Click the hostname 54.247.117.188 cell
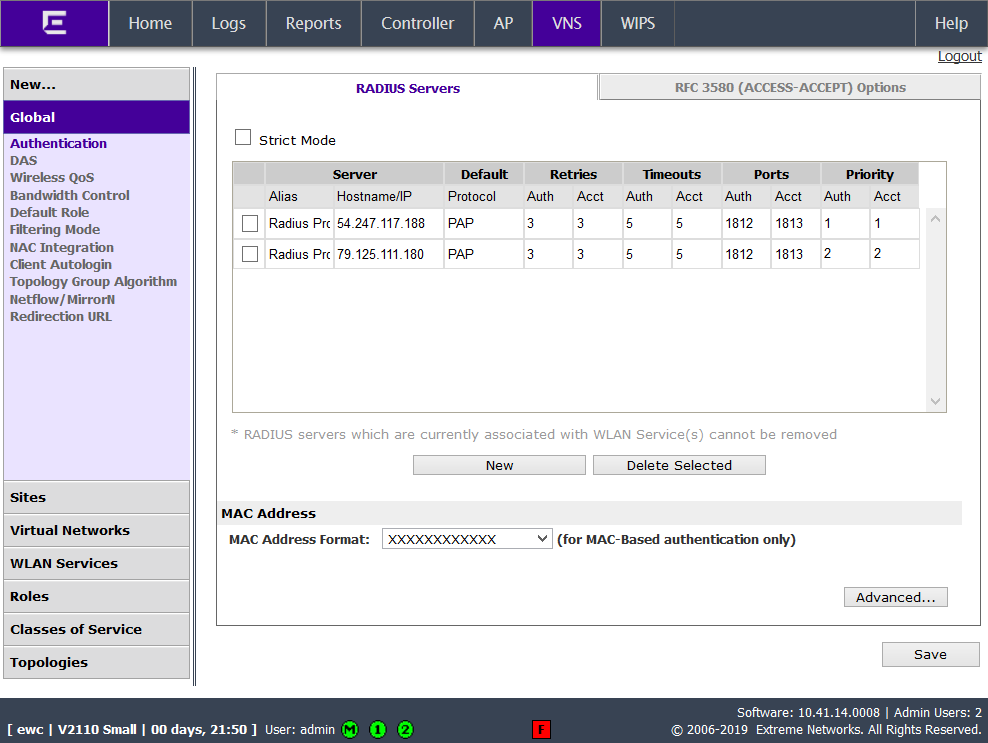988x743 pixels. tap(388, 223)
